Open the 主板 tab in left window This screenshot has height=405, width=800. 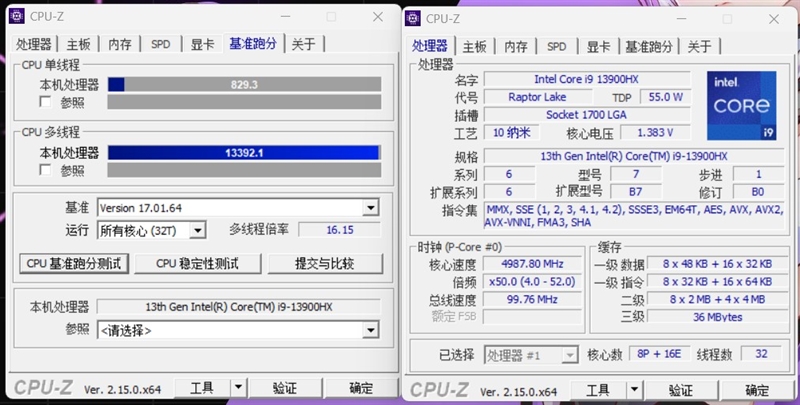tap(78, 44)
